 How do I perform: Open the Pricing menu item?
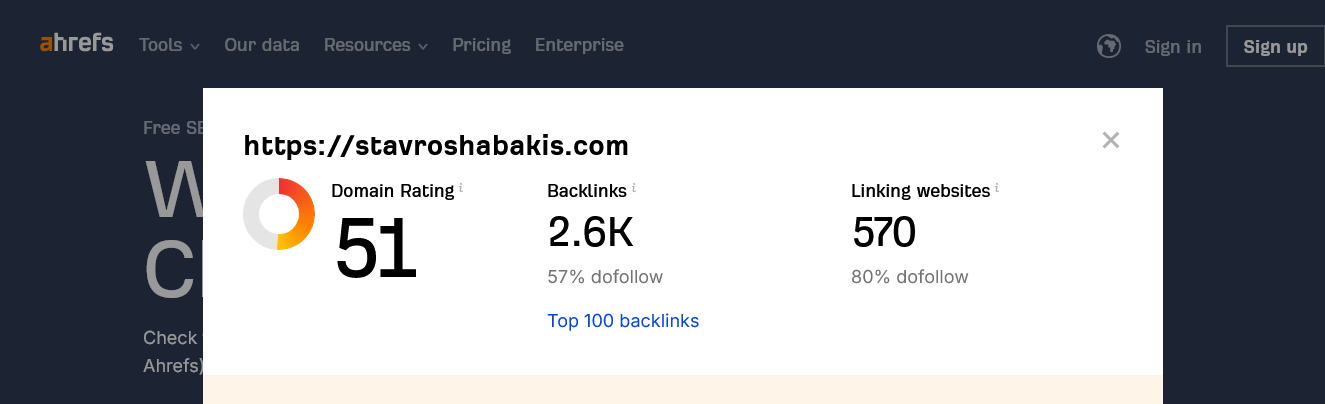pos(481,45)
